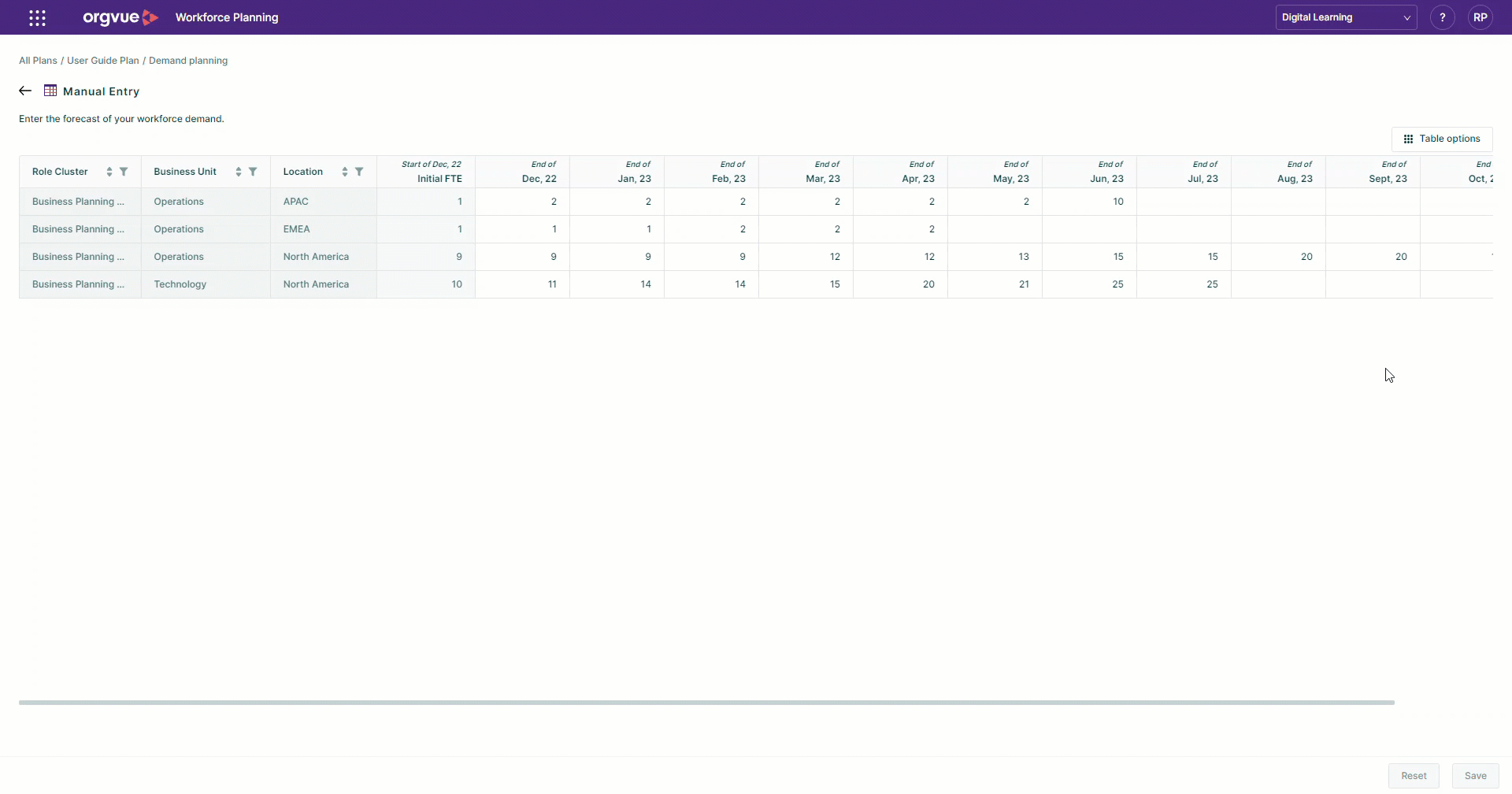The height and width of the screenshot is (794, 1512).
Task: Select the Initial FTE cell in the APAC row
Action: [425, 201]
